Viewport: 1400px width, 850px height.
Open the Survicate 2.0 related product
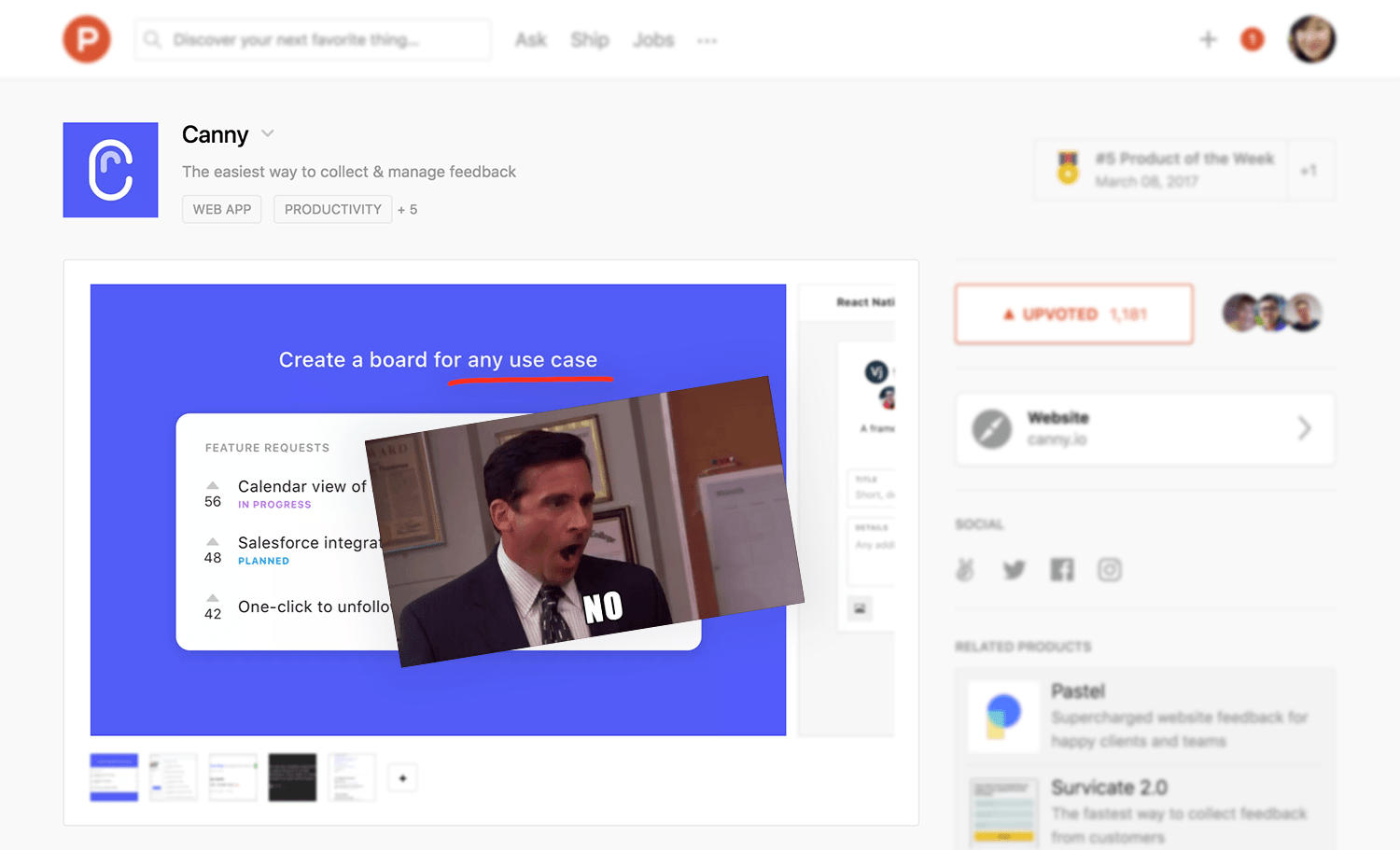(x=1145, y=810)
